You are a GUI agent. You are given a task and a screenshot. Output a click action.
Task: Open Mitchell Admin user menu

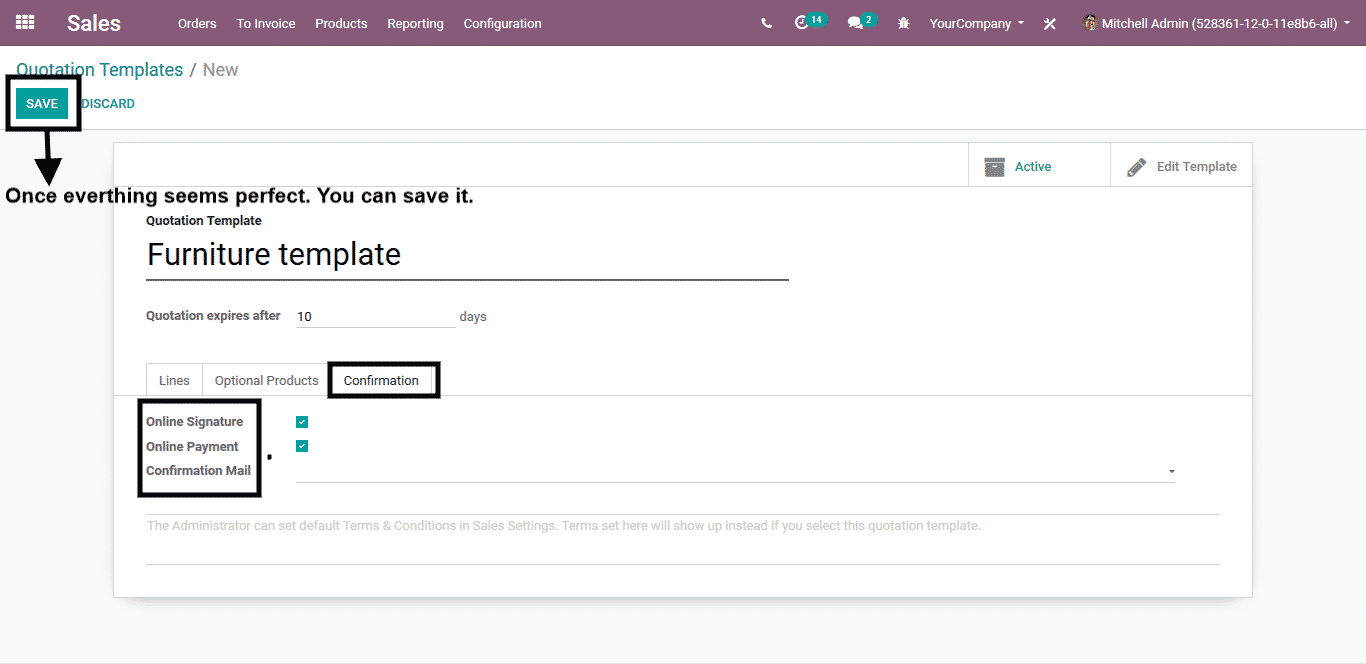[1216, 23]
